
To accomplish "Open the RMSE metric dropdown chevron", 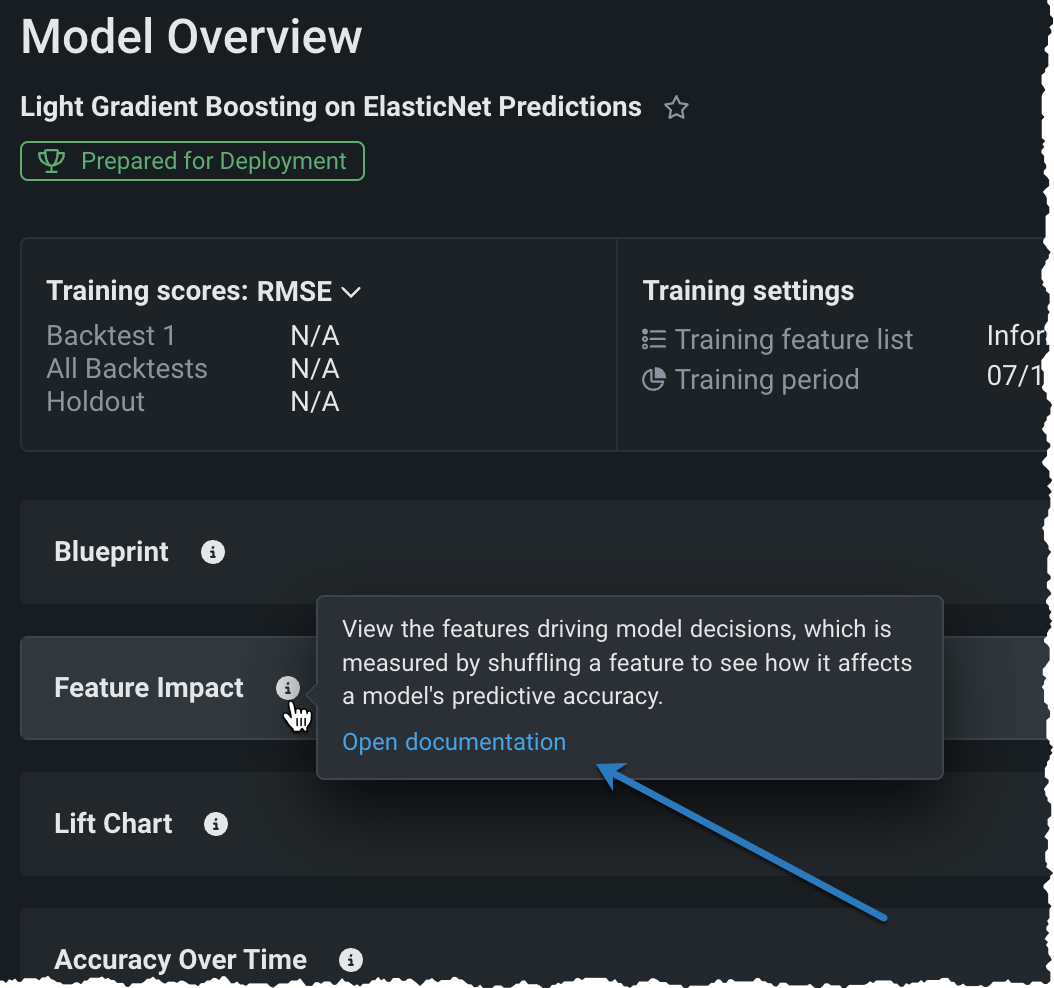I will (x=351, y=292).
